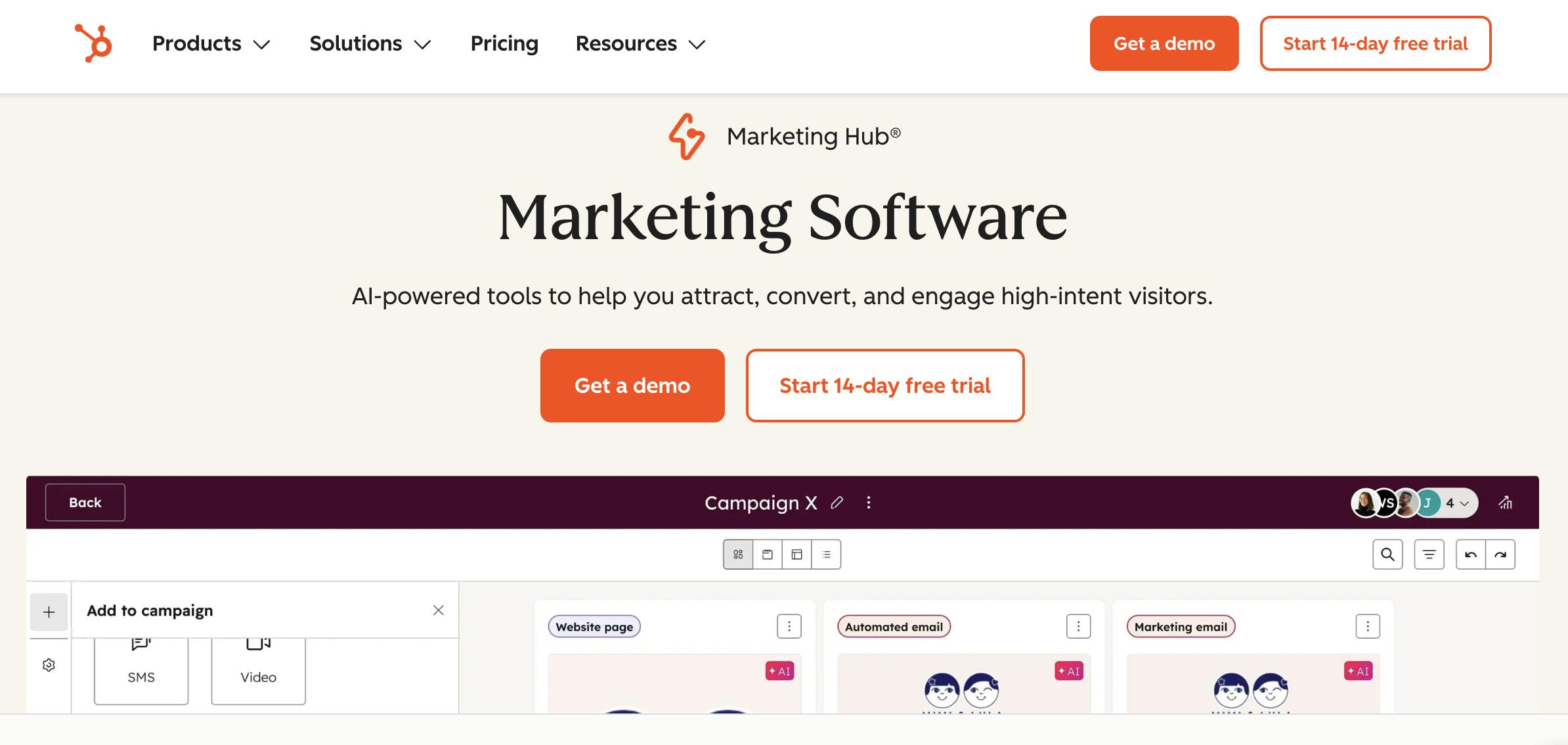Open the campaign settings gear
Viewport: 1568px width, 745px height.
(49, 665)
